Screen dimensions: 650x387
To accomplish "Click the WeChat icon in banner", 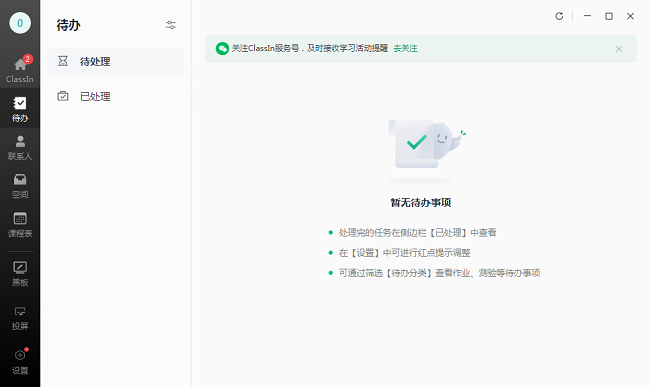I will 222,48.
